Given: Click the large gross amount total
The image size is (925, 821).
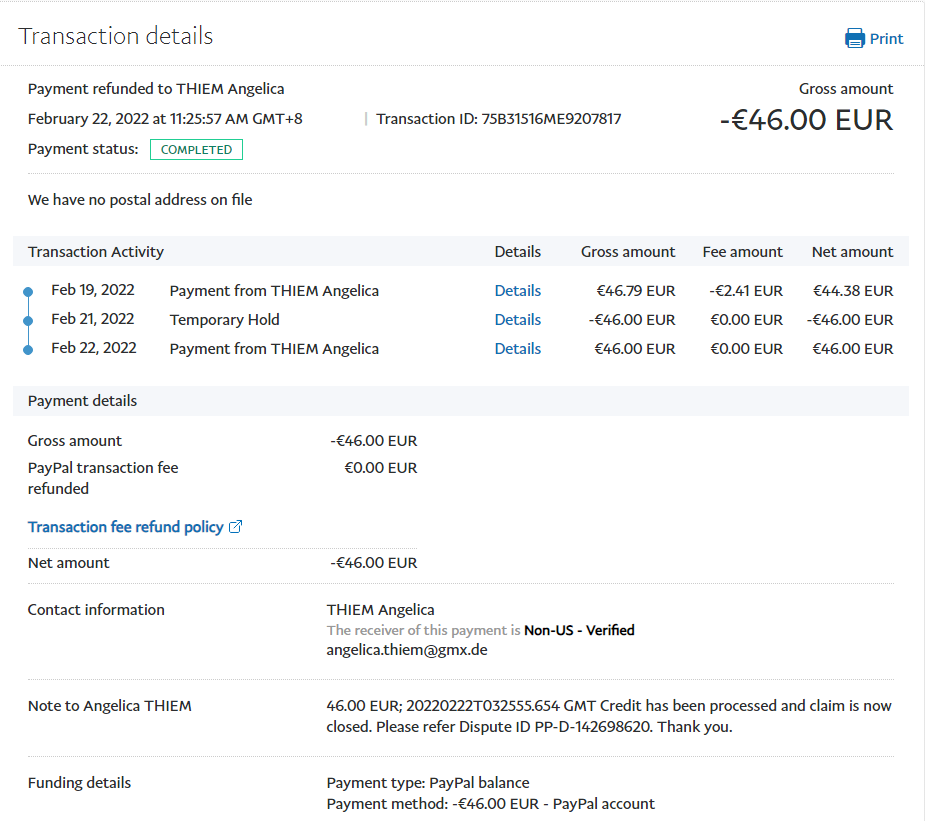Looking at the screenshot, I should (805, 120).
